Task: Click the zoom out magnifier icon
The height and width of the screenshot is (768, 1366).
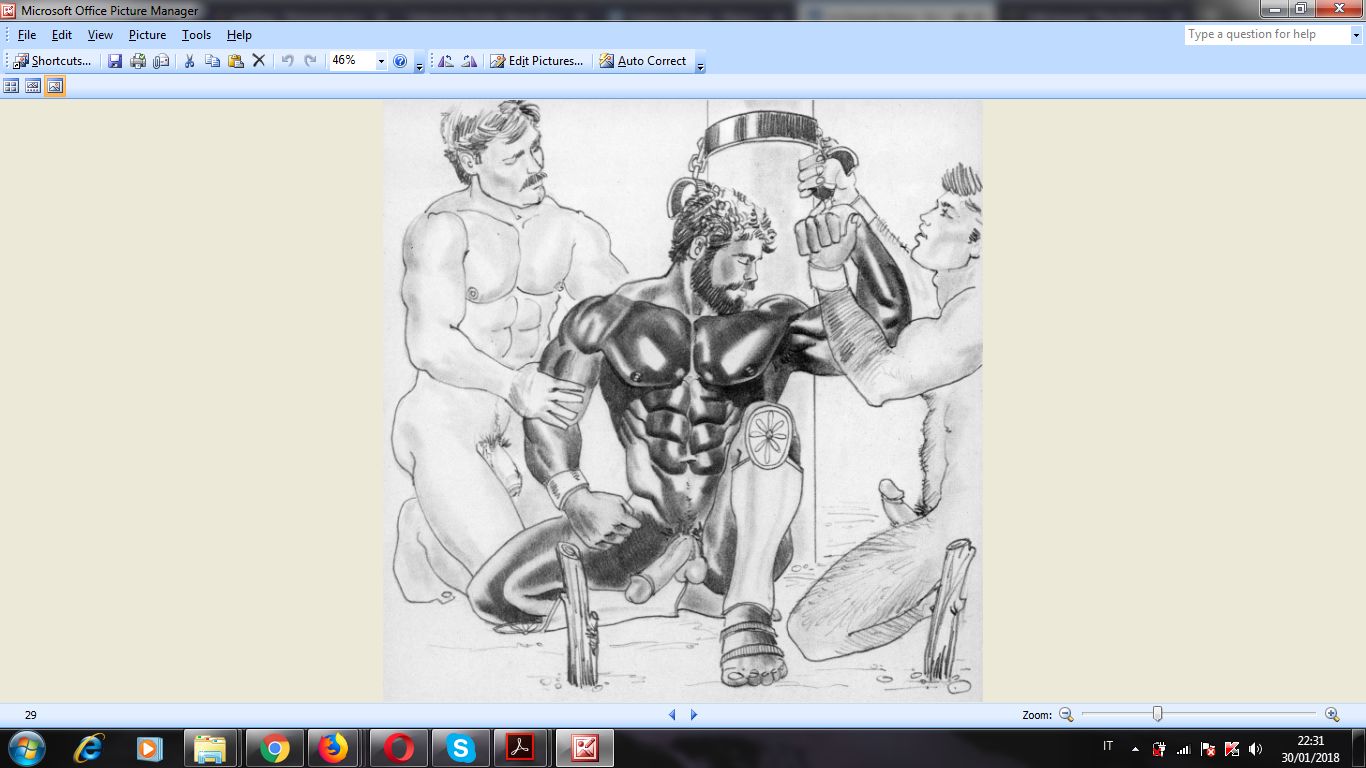Action: (1066, 714)
